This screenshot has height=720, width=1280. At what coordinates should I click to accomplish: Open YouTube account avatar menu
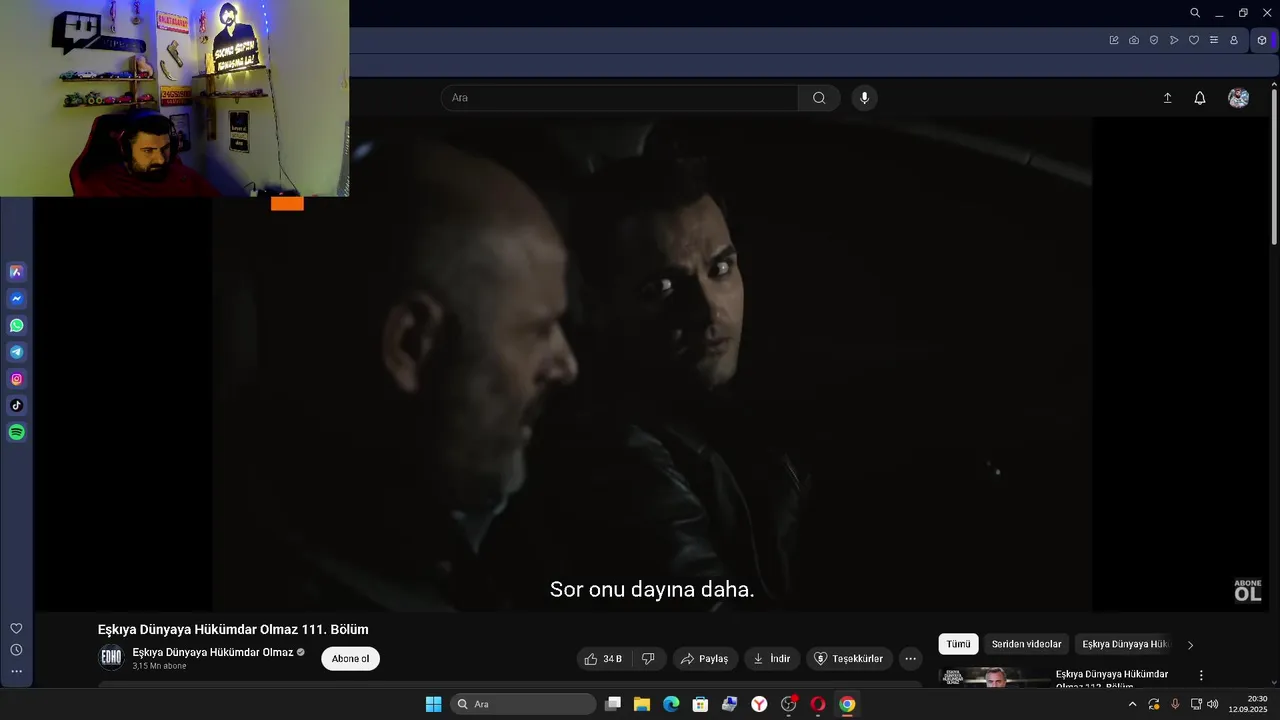[x=1239, y=98]
